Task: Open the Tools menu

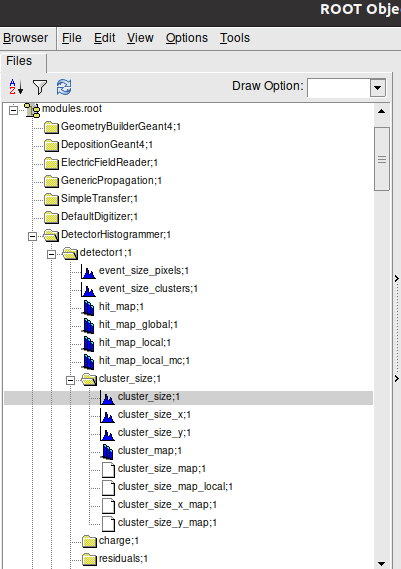Action: (x=235, y=38)
